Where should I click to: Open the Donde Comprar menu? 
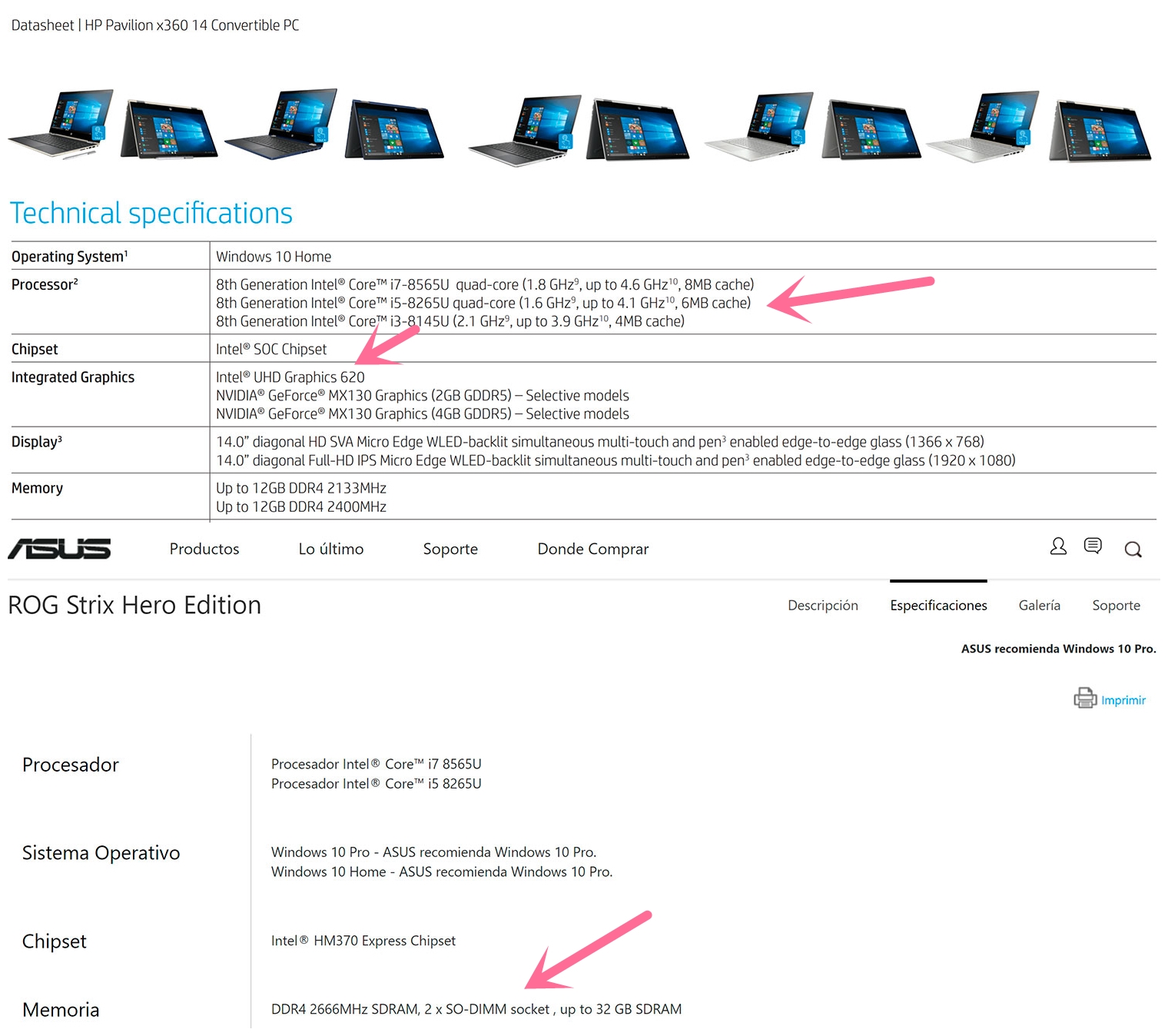pyautogui.click(x=593, y=549)
